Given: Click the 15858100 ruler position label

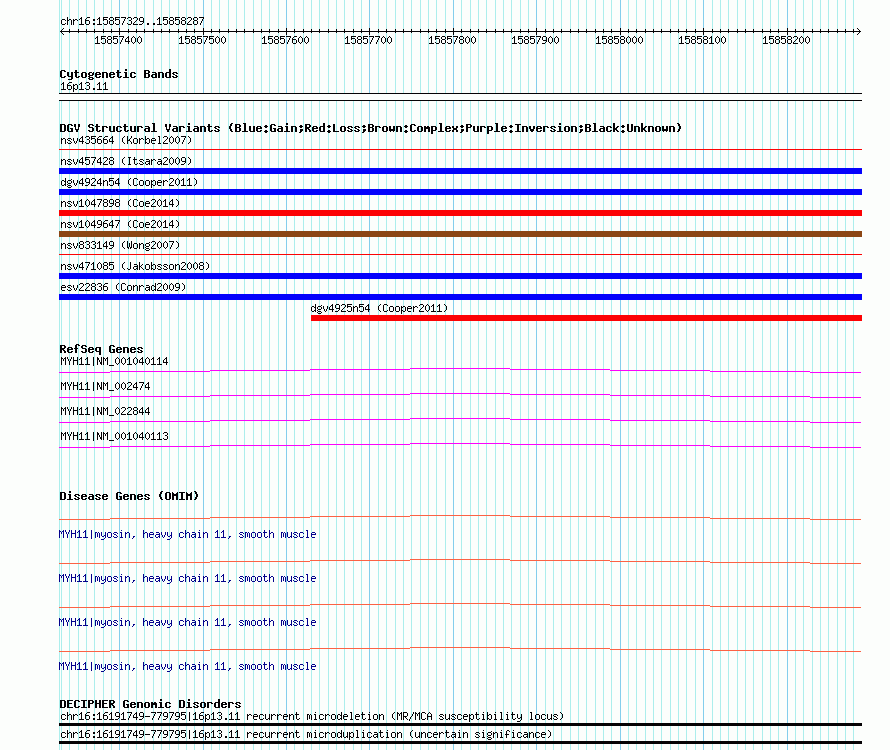Looking at the screenshot, I should [x=702, y=40].
